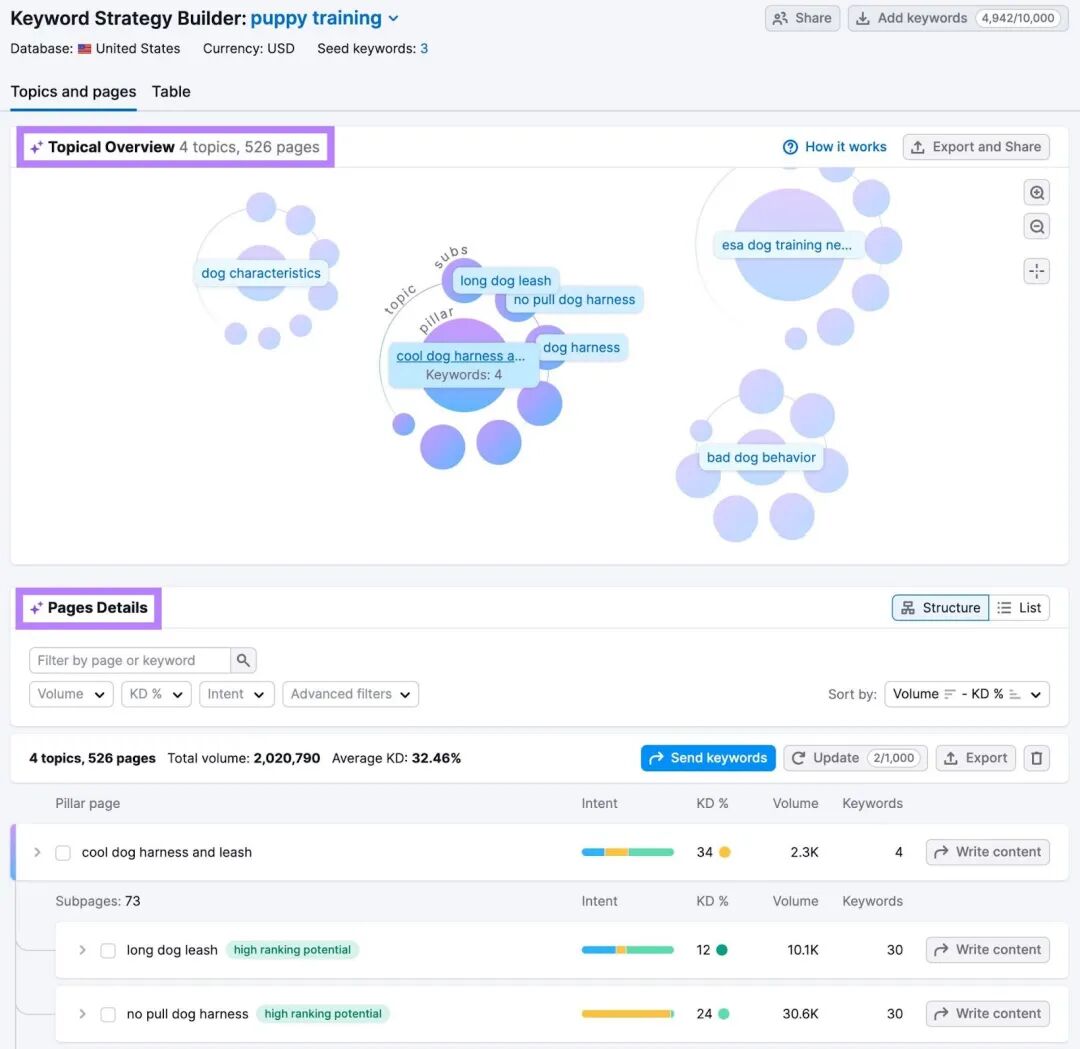Select the no pull dog harness checkbox
1080x1049 pixels.
coord(108,1015)
